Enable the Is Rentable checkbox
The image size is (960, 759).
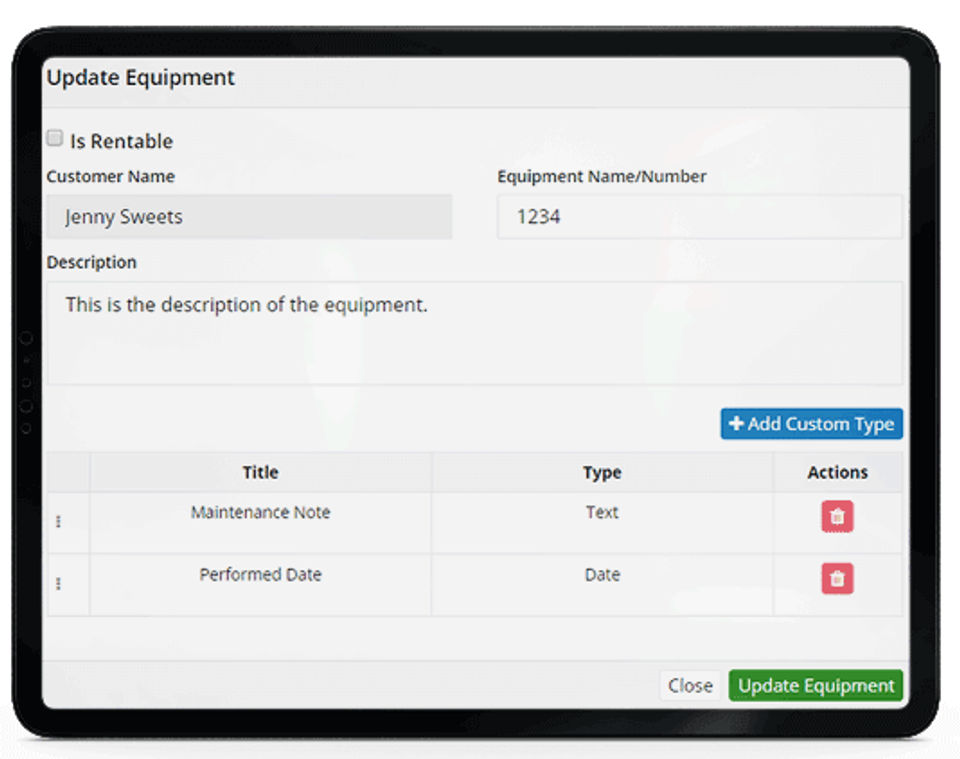click(55, 139)
